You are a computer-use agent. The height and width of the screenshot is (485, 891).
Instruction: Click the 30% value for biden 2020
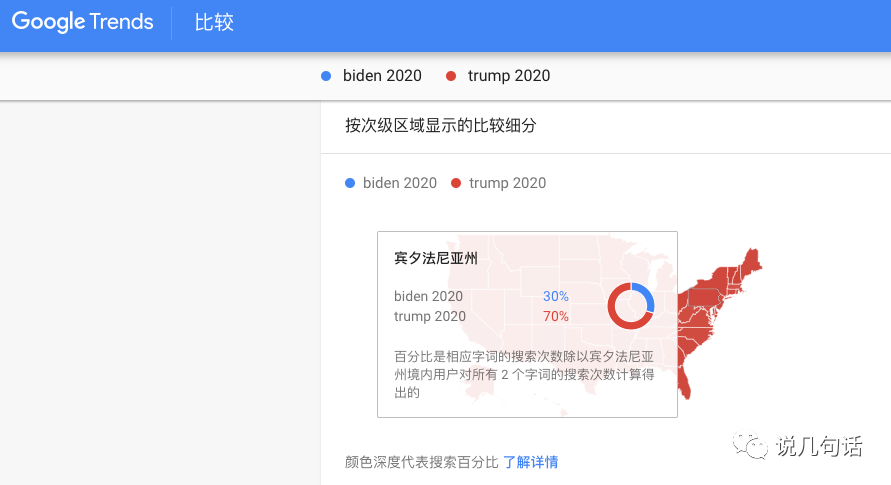click(555, 296)
